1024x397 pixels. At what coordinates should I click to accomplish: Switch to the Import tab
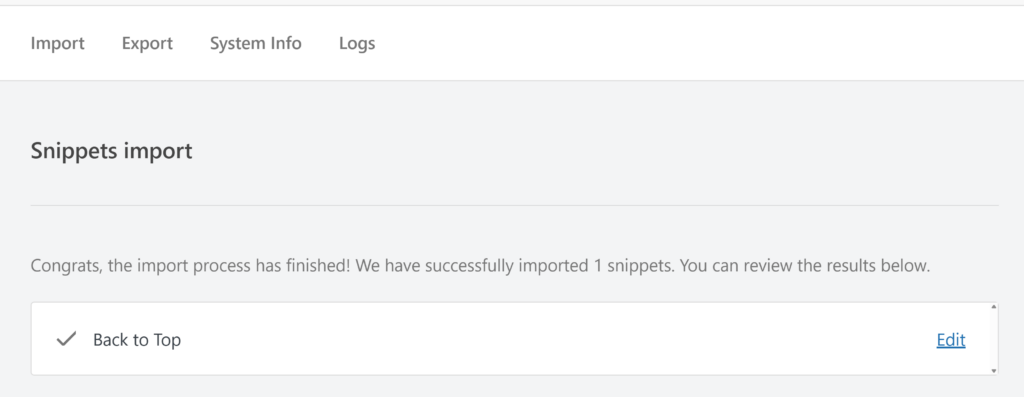(57, 44)
